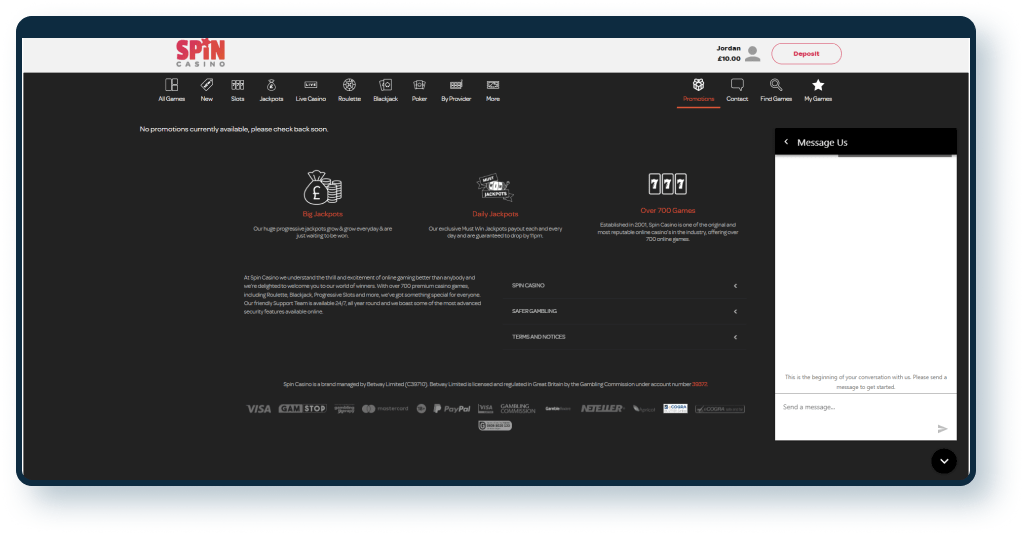The image size is (1024, 534).
Task: Click the Jordan account avatar icon
Action: [752, 54]
